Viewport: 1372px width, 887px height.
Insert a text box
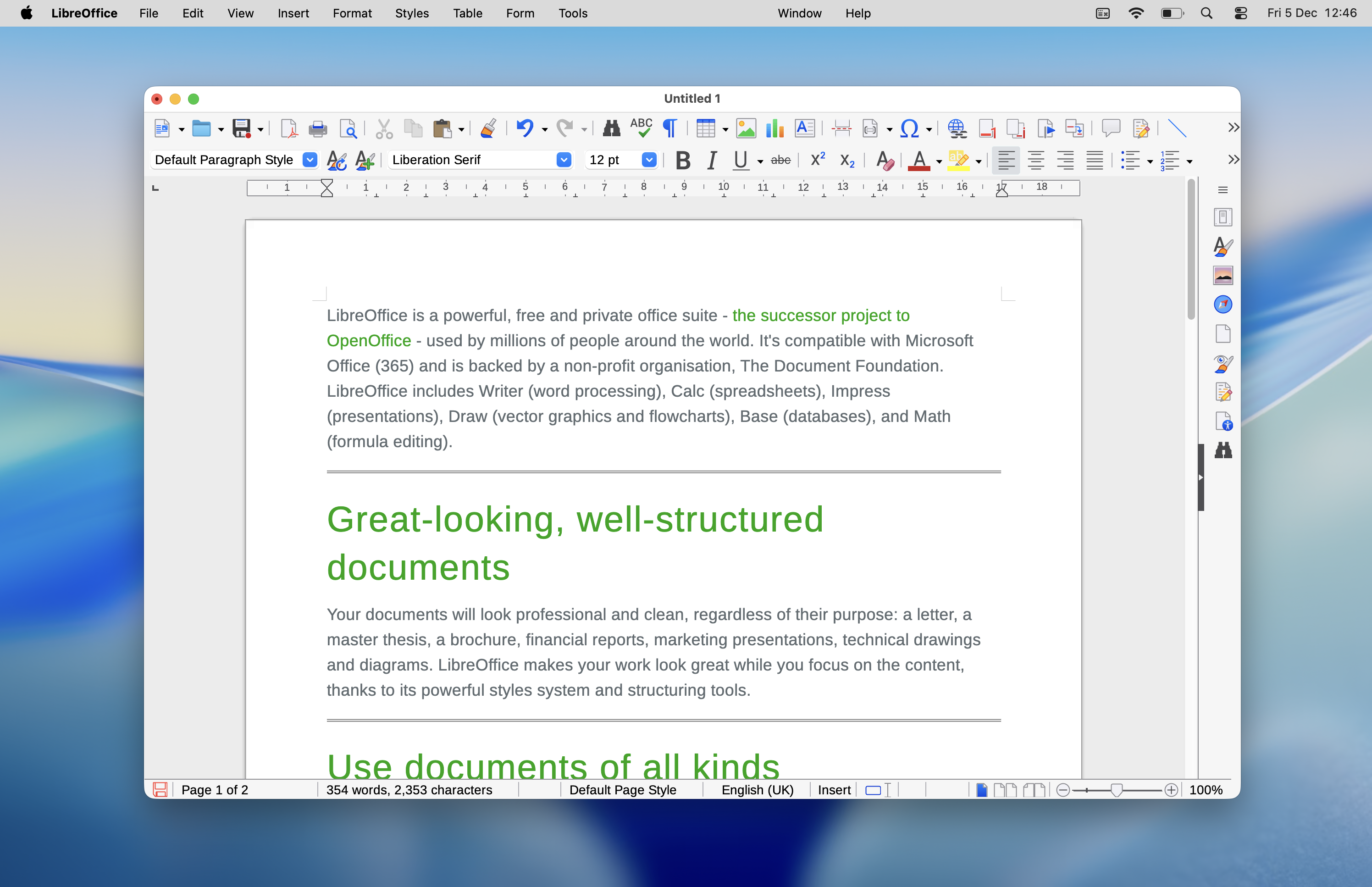[805, 128]
